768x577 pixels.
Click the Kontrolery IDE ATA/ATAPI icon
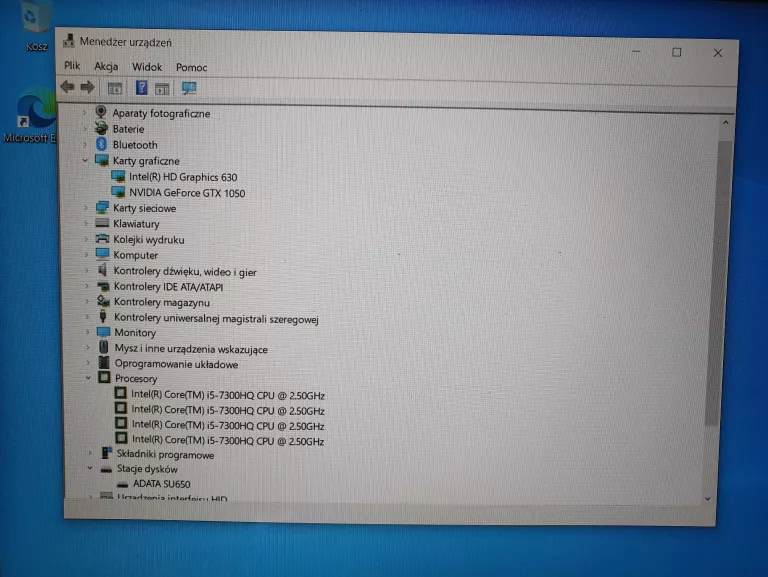[x=103, y=286]
